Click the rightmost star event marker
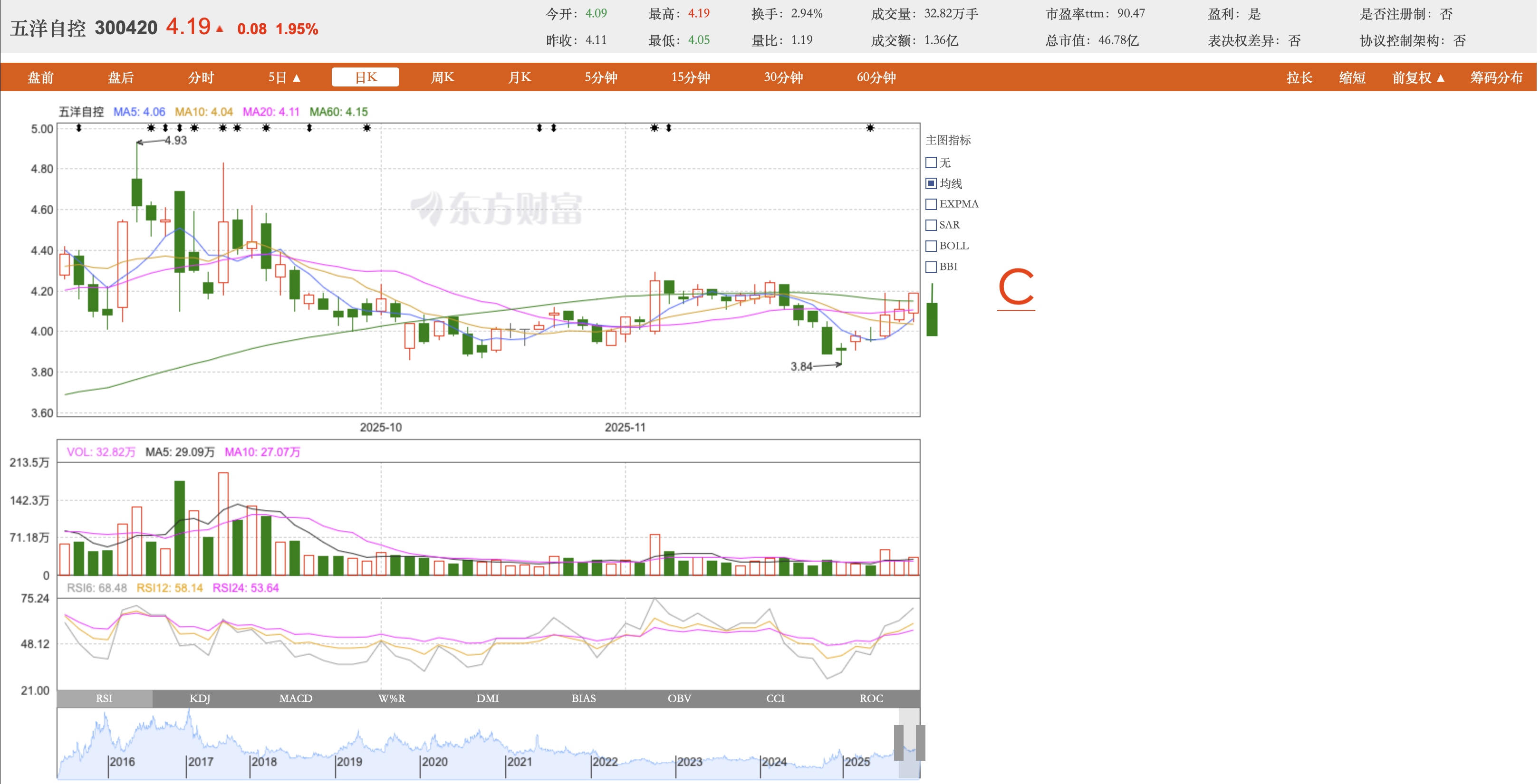1540x784 pixels. pyautogui.click(x=870, y=128)
